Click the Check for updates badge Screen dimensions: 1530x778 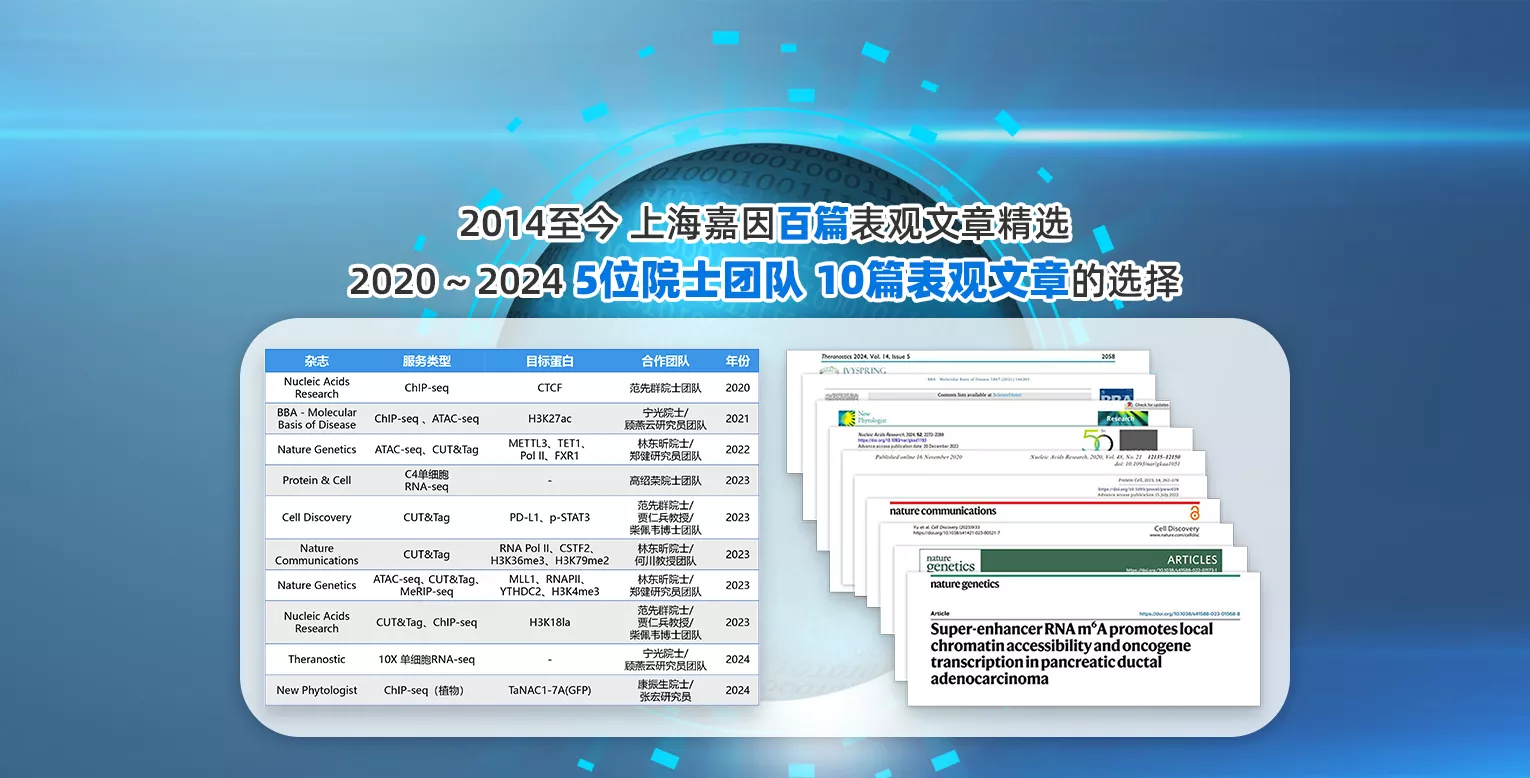pos(1150,405)
